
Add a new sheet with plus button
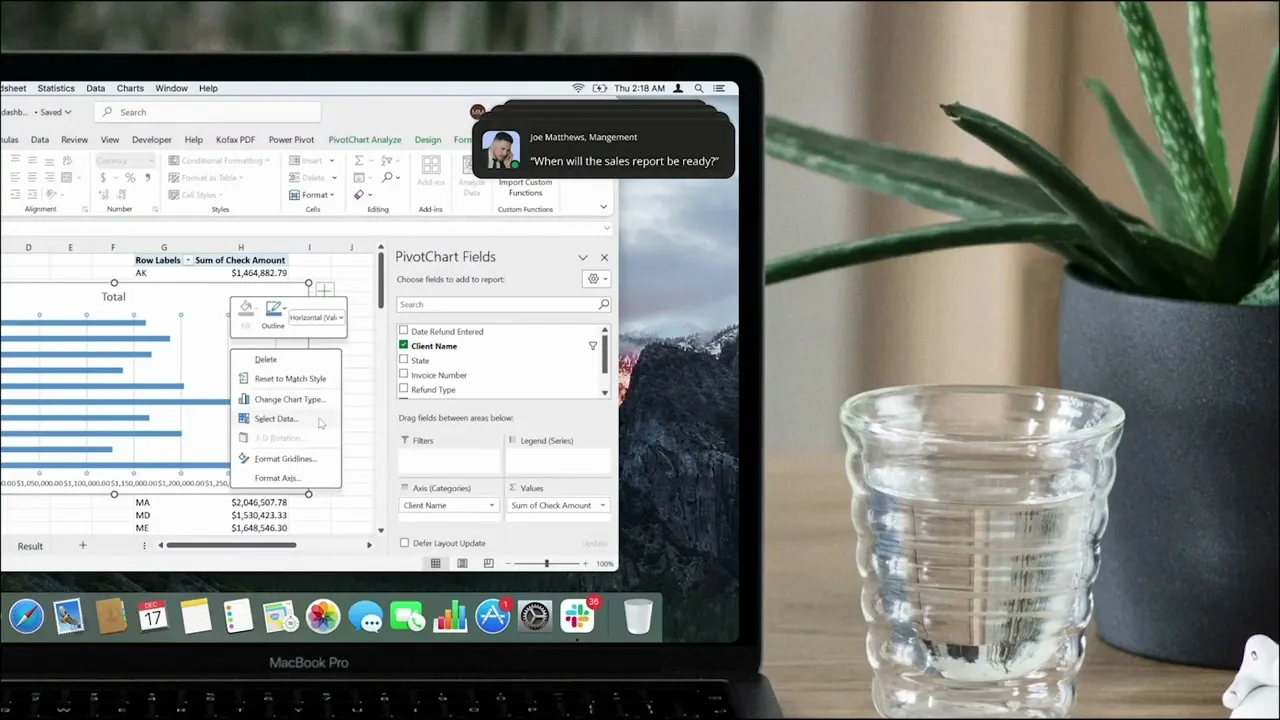coord(83,546)
